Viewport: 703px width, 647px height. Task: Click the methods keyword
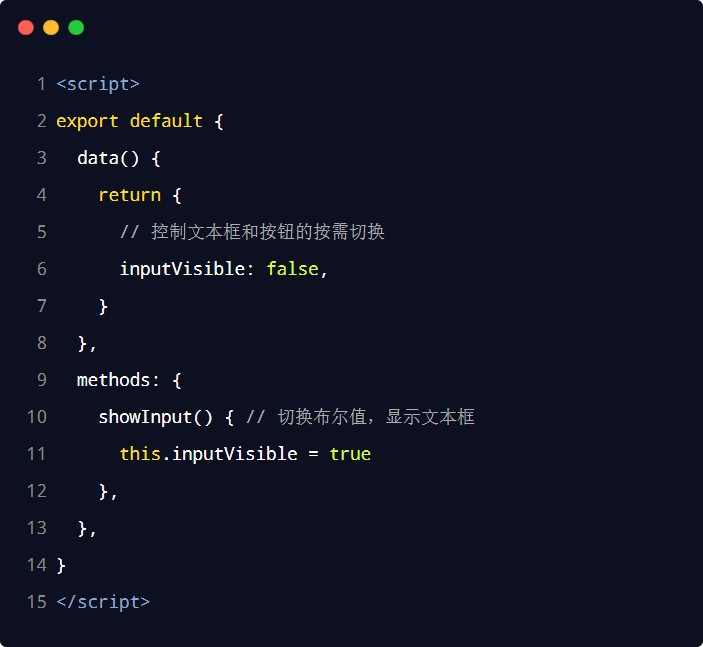113,380
